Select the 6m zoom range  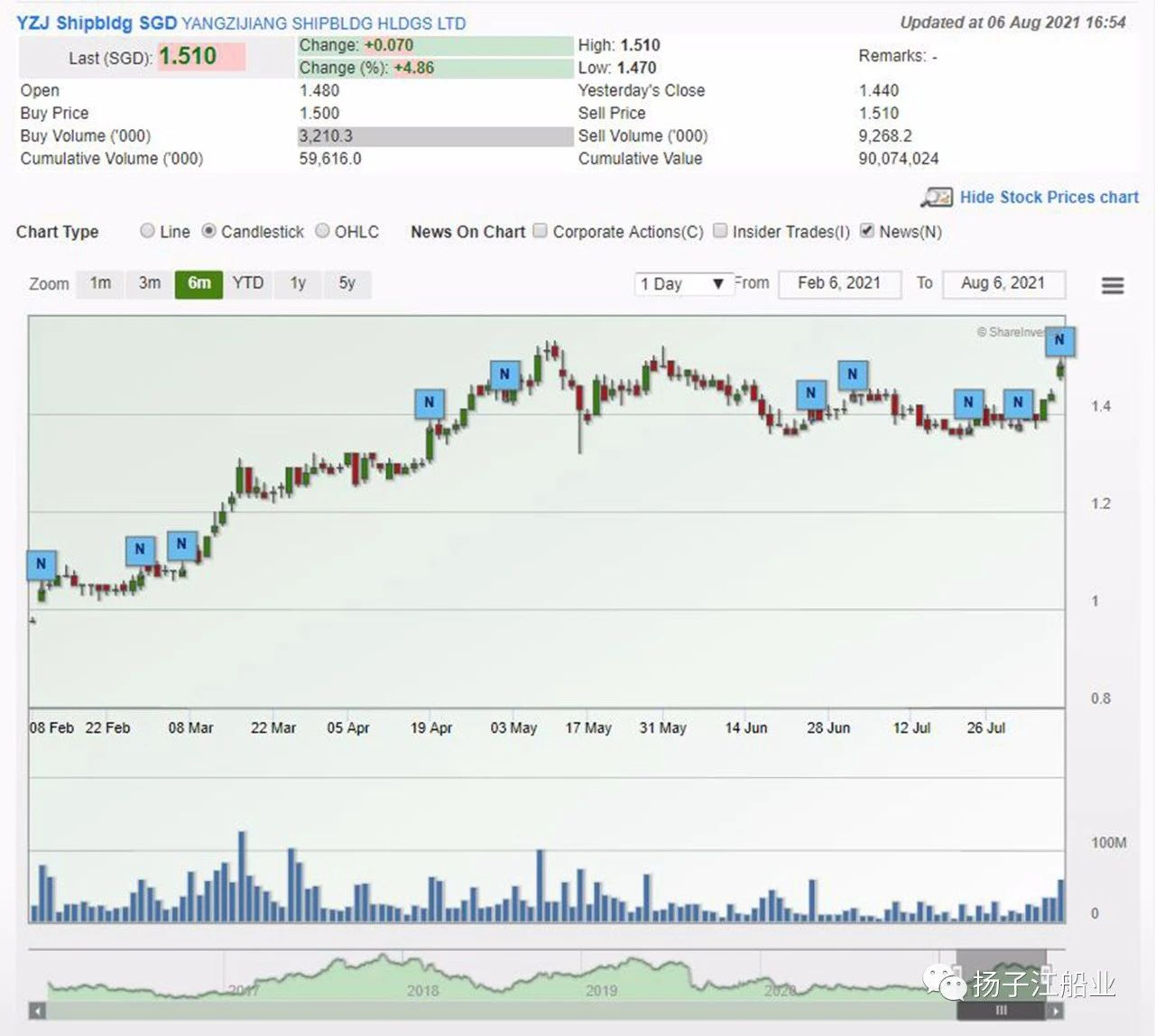(x=199, y=283)
